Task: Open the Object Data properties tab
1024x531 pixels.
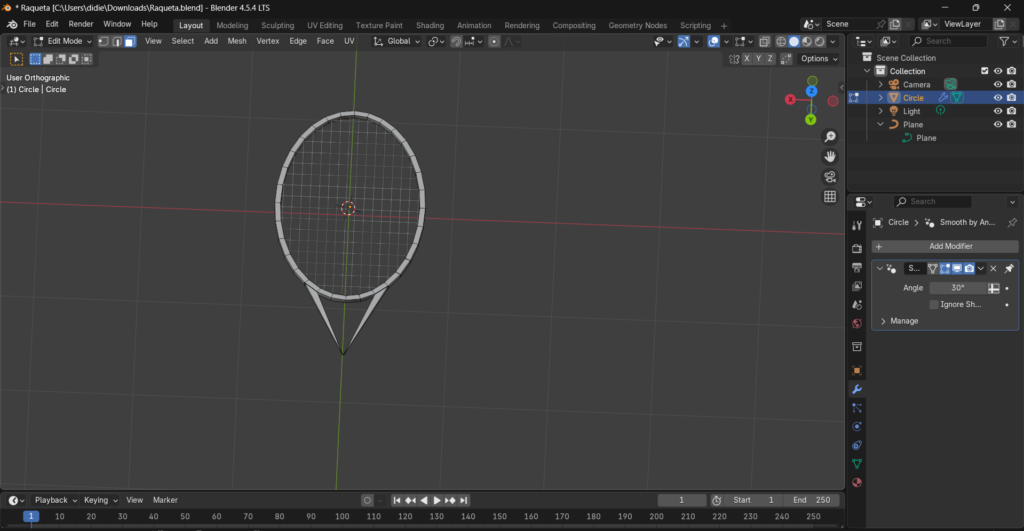Action: click(x=857, y=464)
